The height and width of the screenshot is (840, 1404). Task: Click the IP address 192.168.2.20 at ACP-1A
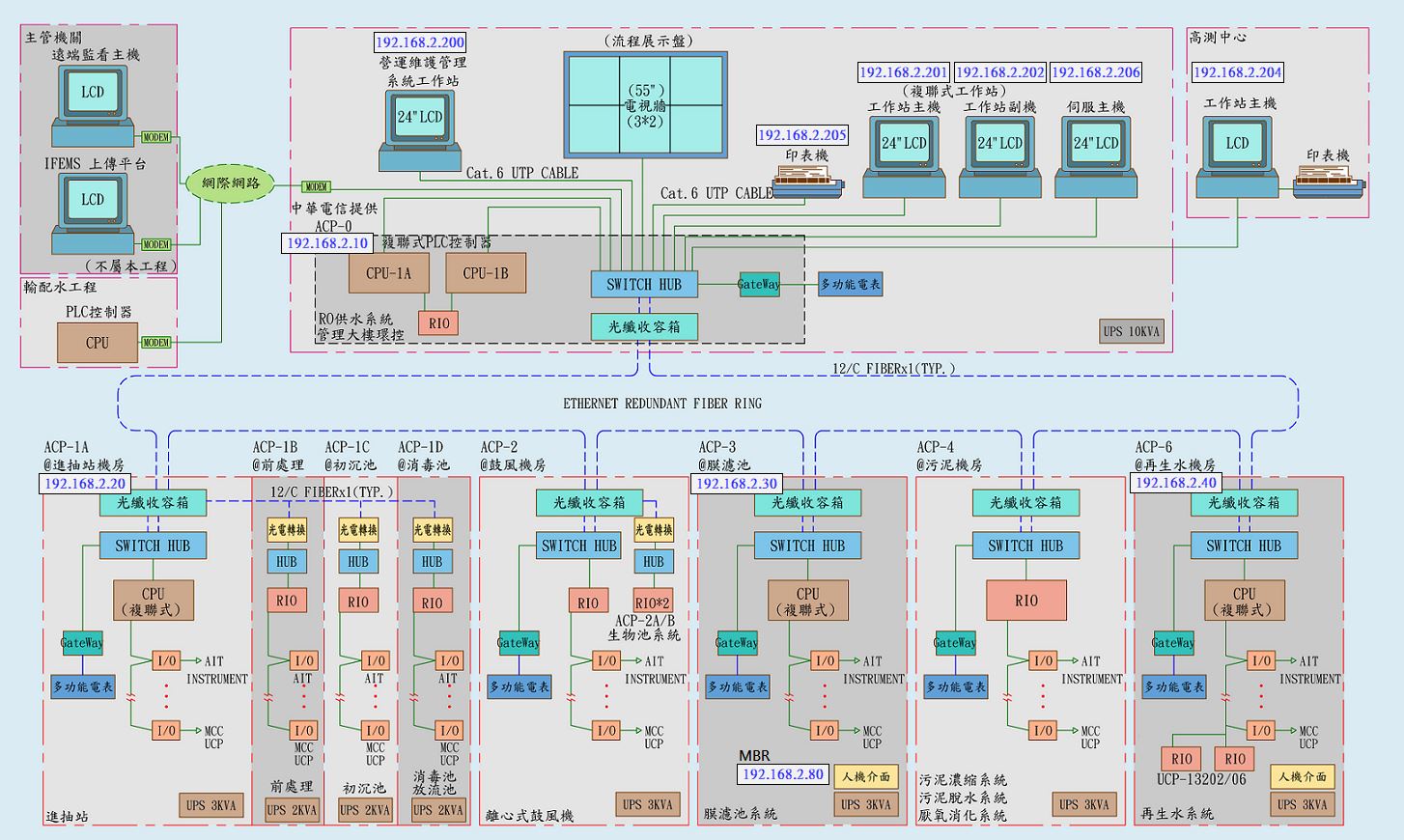85,484
